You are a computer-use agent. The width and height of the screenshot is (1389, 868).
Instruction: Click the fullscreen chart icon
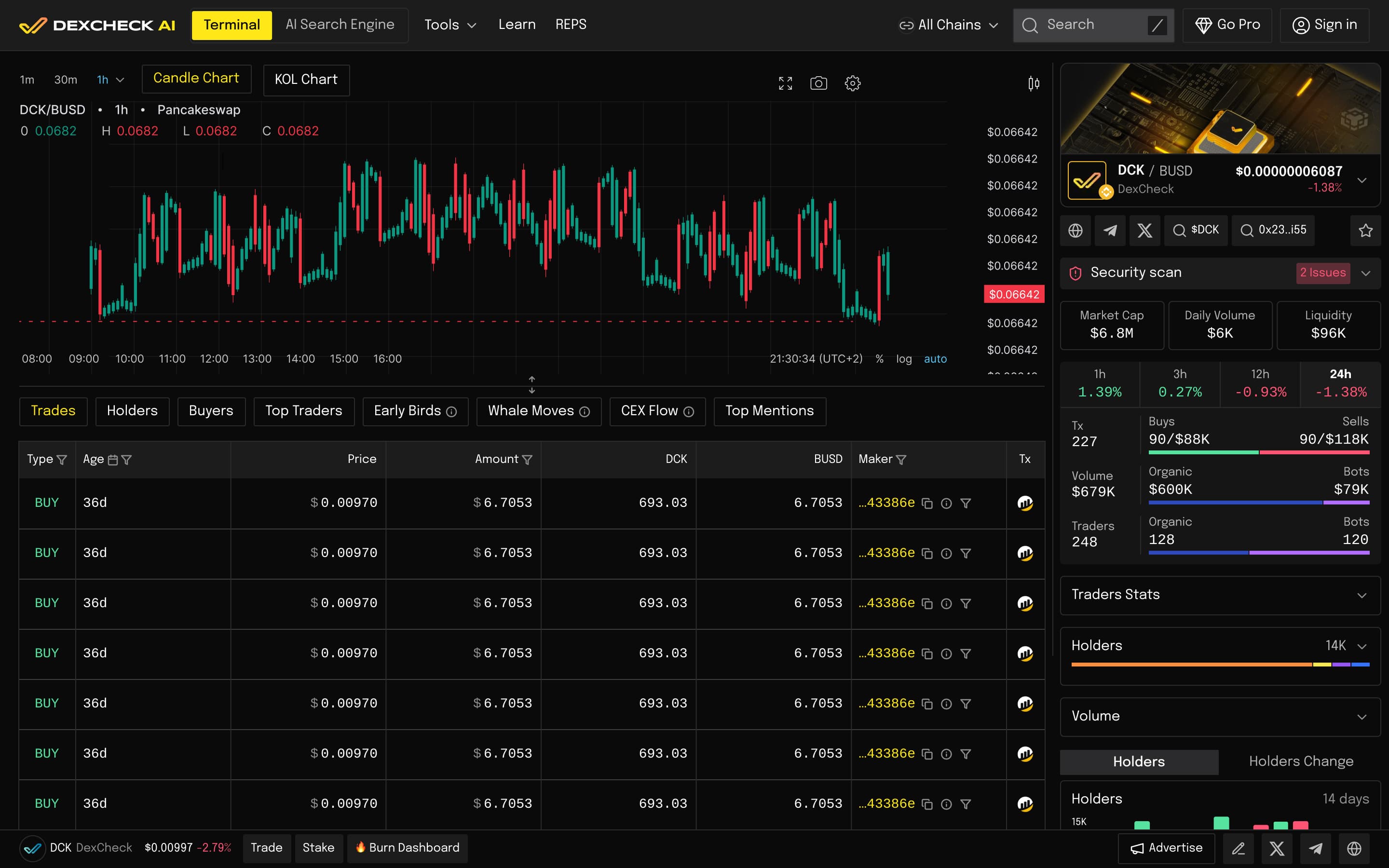point(785,83)
